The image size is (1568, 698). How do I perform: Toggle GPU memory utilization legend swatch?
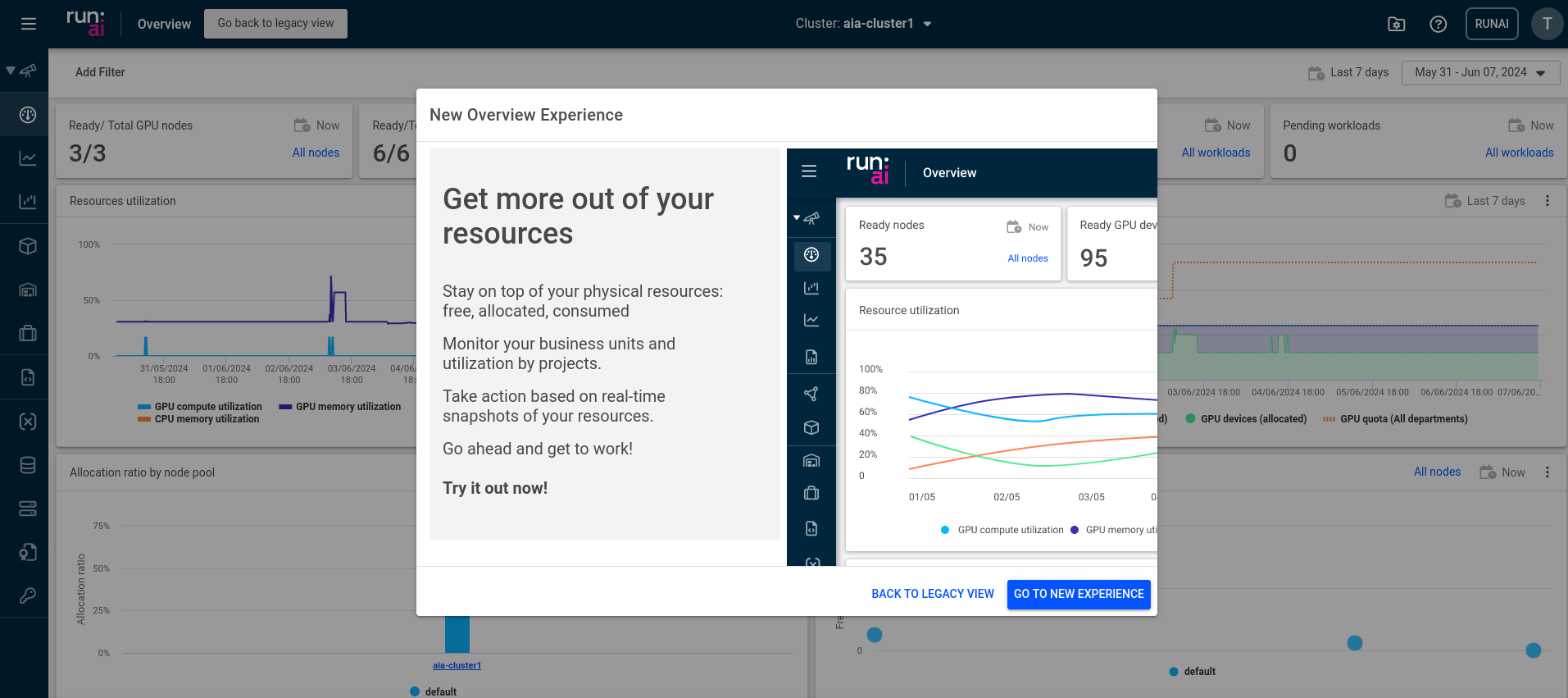coord(285,407)
